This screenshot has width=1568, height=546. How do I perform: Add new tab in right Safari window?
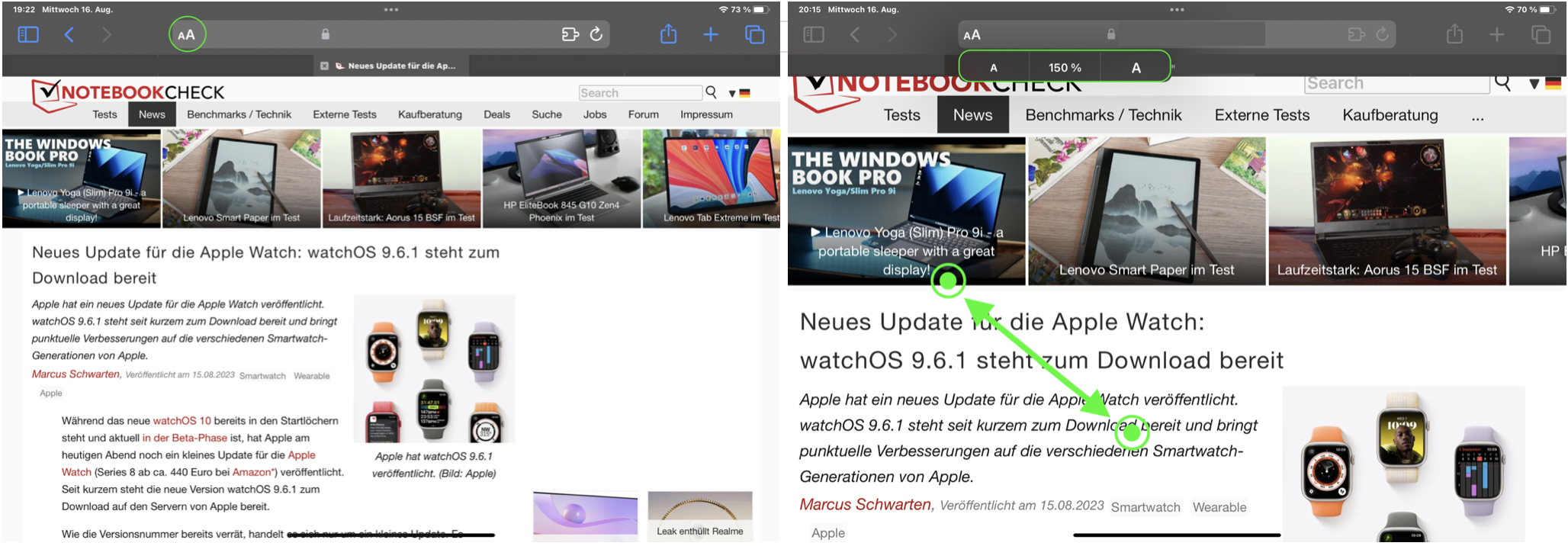point(1497,34)
